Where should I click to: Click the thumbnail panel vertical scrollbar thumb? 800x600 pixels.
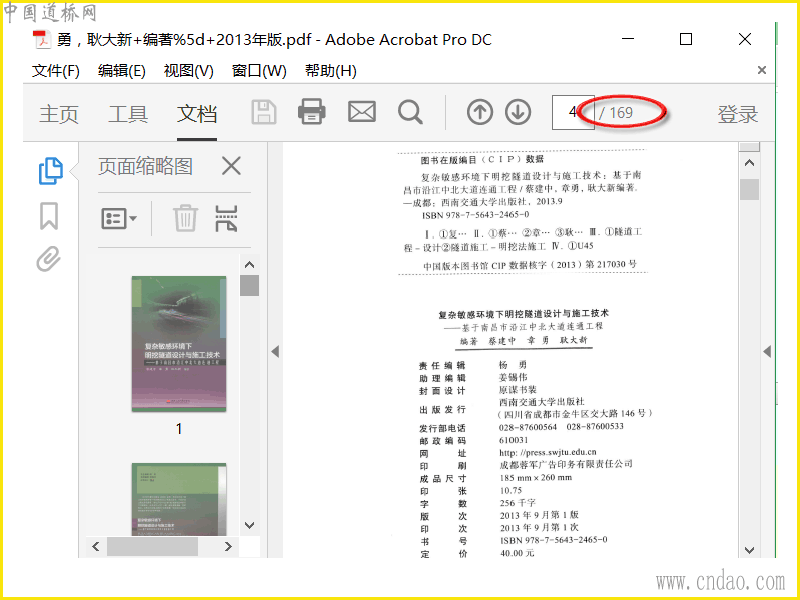249,285
